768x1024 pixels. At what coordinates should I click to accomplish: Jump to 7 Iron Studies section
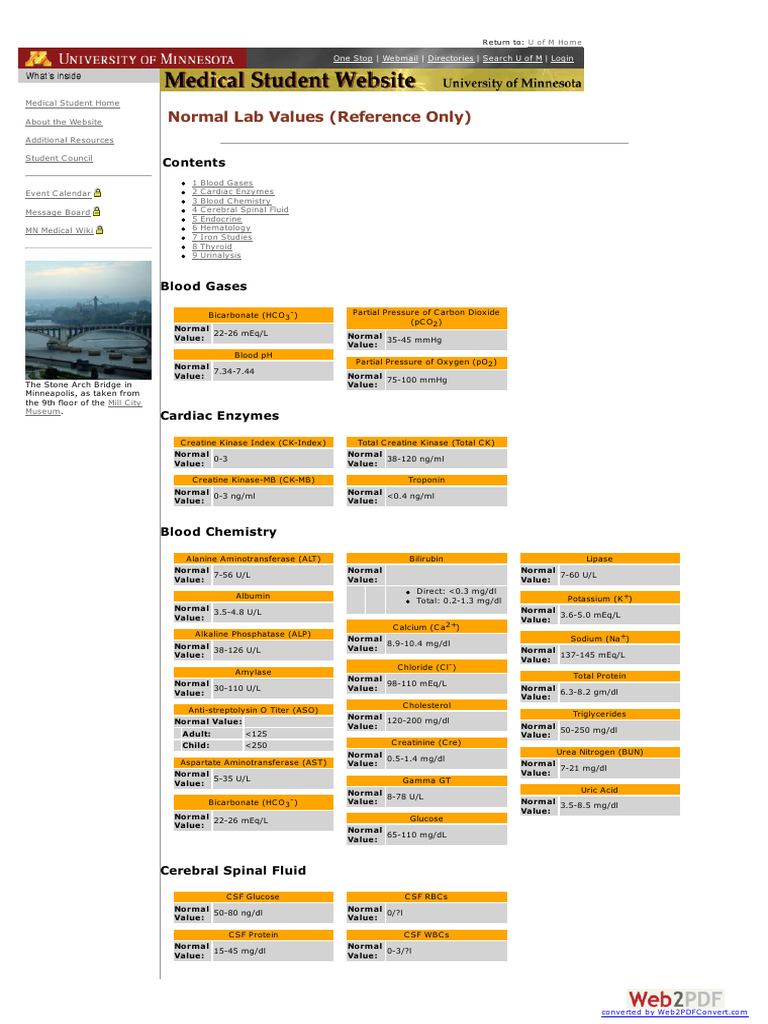(x=222, y=237)
